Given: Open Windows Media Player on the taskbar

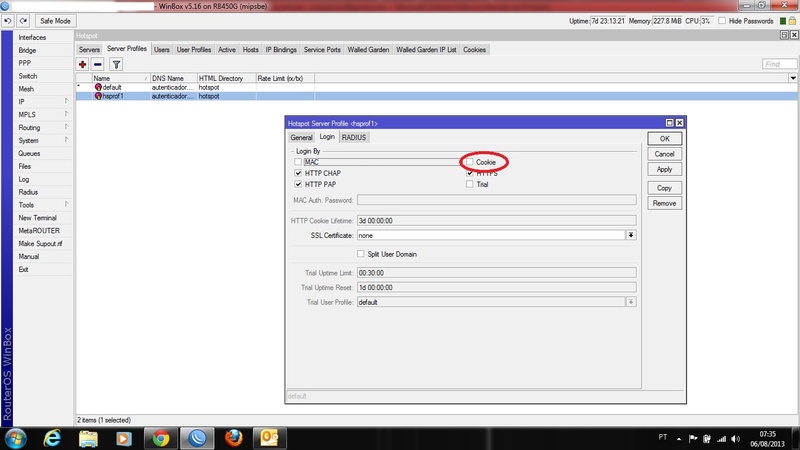Looking at the screenshot, I should (x=123, y=438).
